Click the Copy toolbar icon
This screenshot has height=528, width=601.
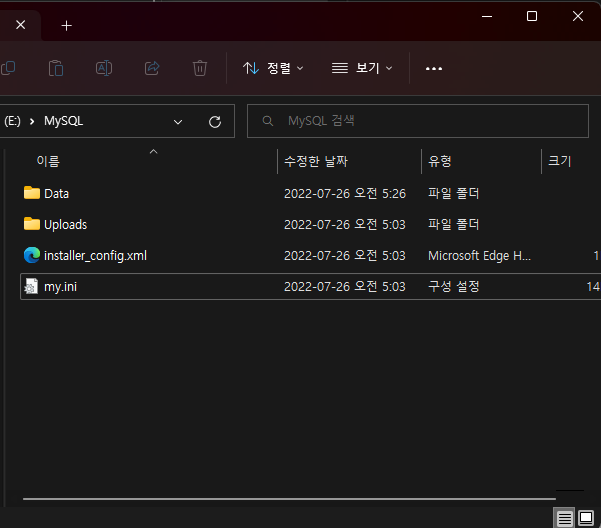click(x=8, y=69)
